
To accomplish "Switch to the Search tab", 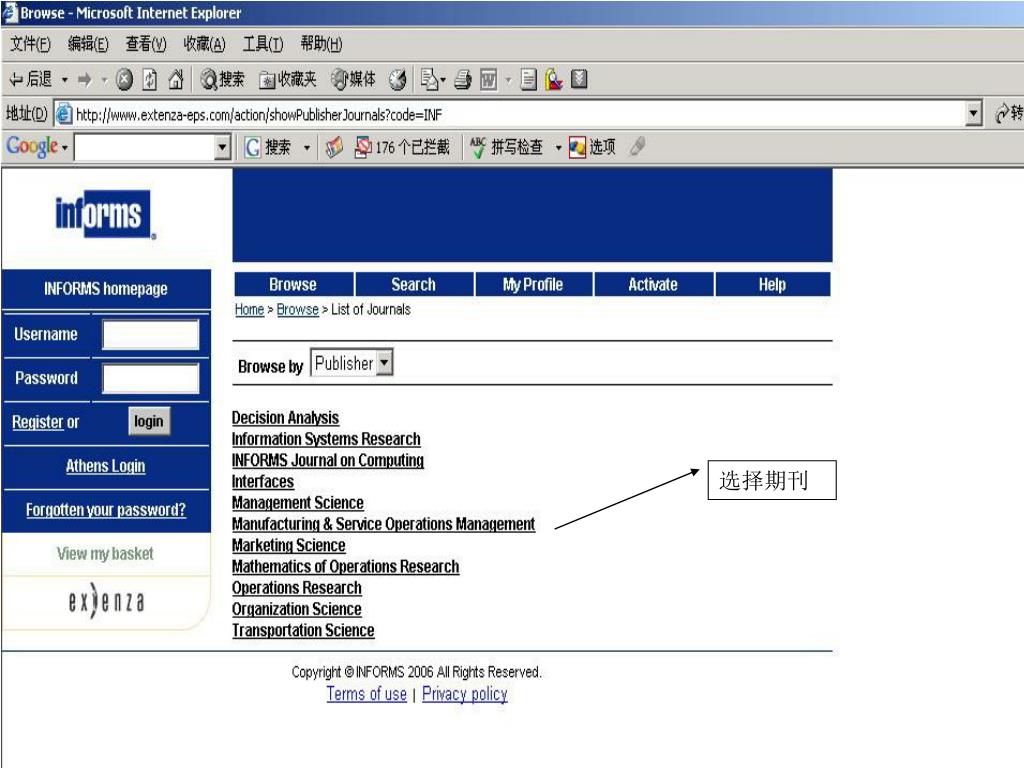I will click(413, 284).
